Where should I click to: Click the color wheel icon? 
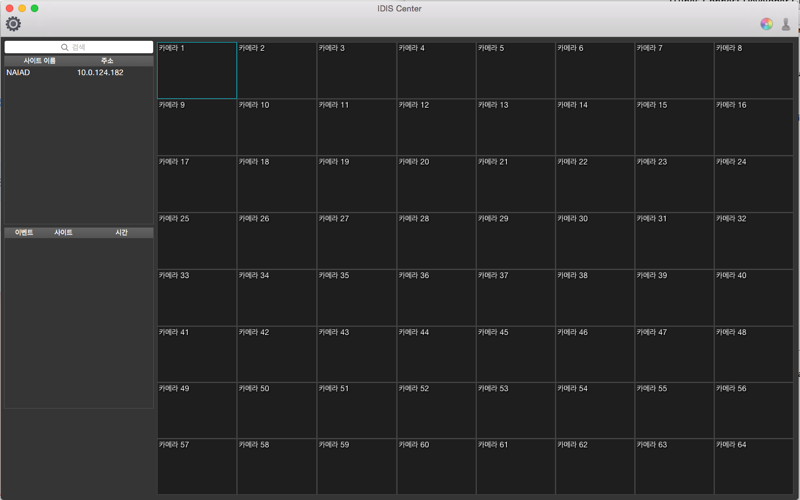click(766, 24)
